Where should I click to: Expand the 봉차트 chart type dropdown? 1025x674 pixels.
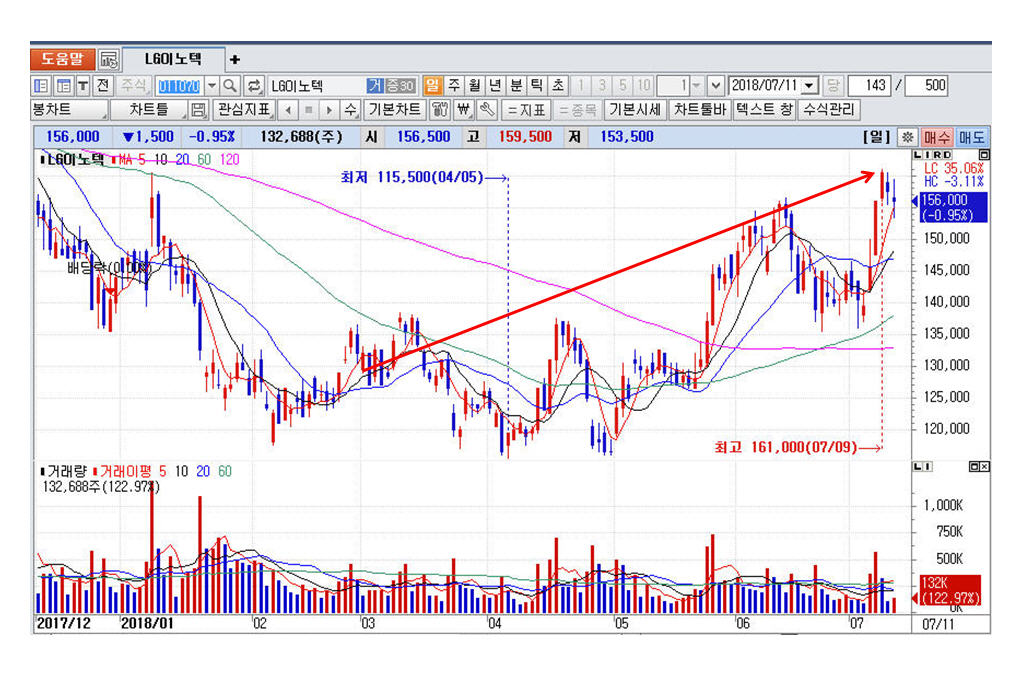(102, 110)
